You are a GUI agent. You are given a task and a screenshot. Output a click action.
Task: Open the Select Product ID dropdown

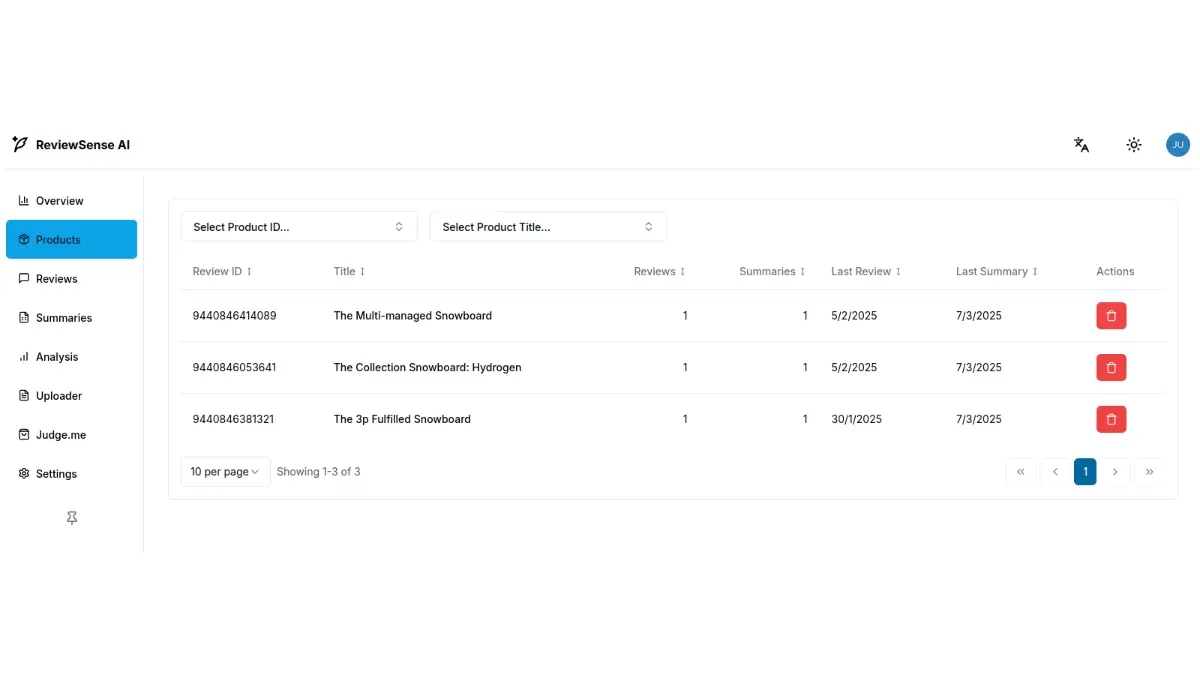(x=298, y=227)
